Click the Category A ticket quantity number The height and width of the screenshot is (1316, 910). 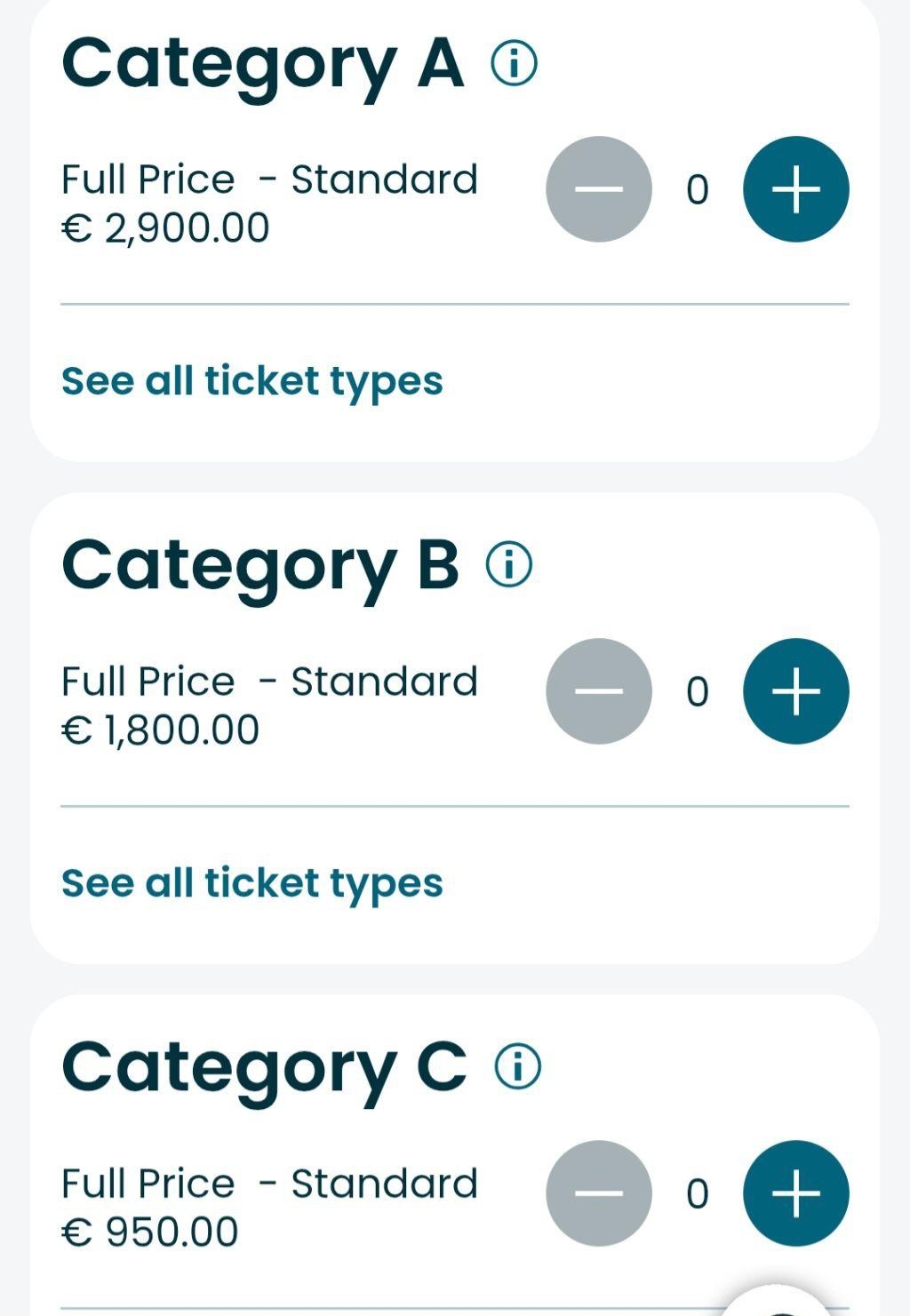coord(698,190)
